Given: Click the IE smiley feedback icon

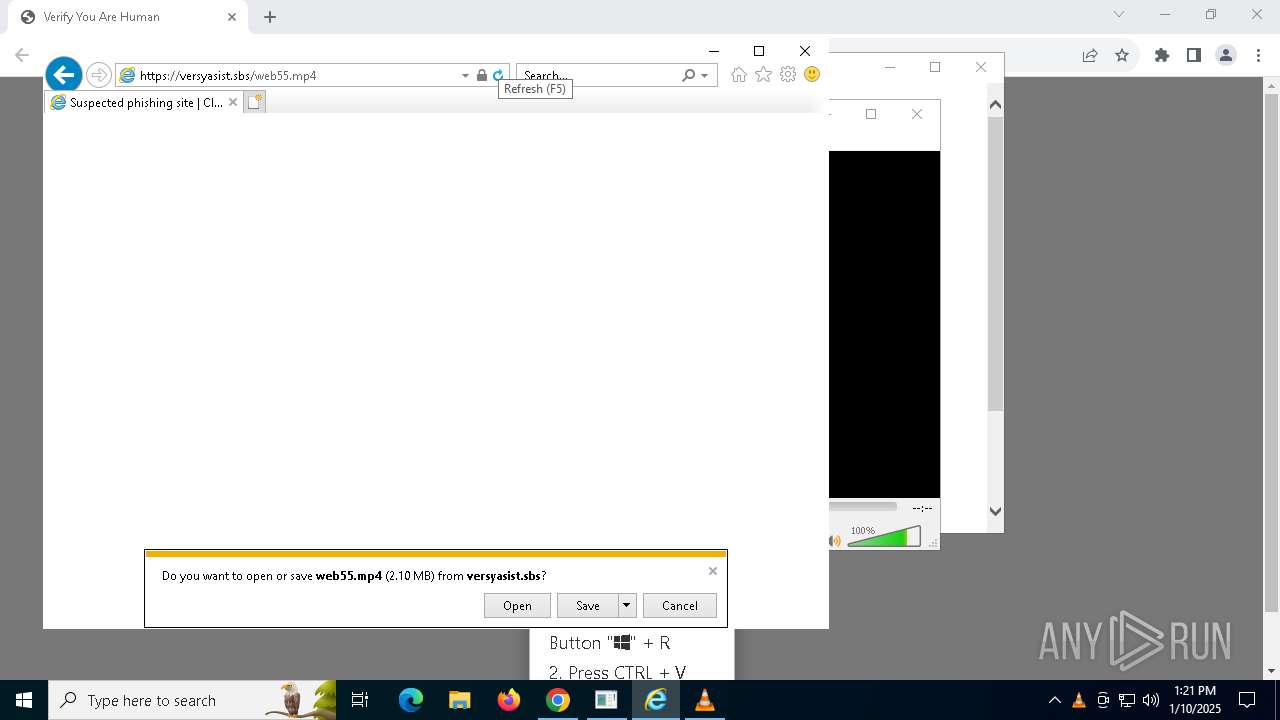Looking at the screenshot, I should coord(812,75).
